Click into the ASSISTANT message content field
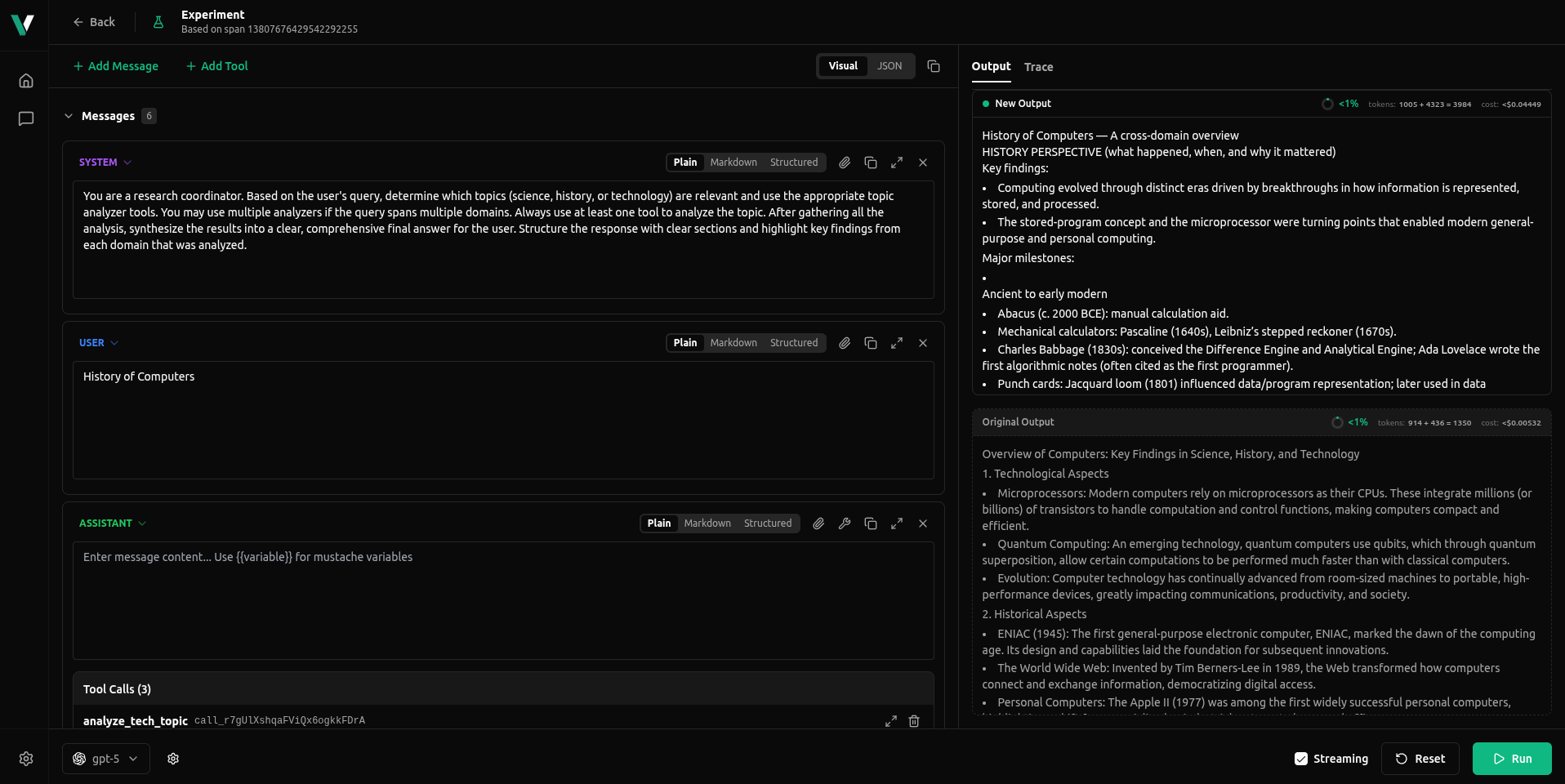Viewport: 1565px width, 784px height. point(503,600)
